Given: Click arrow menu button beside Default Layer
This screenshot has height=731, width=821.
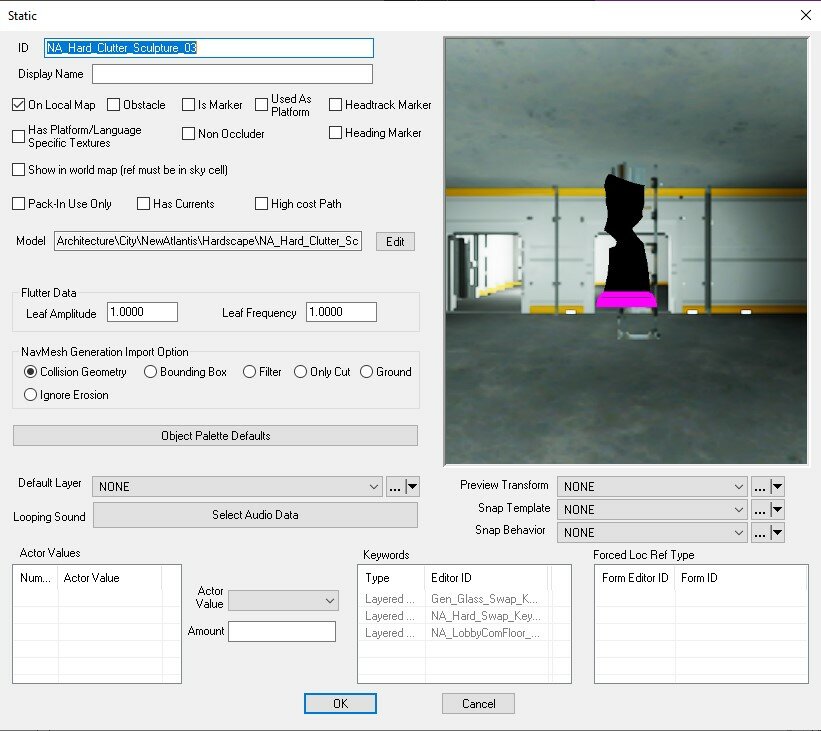Looking at the screenshot, I should (412, 486).
